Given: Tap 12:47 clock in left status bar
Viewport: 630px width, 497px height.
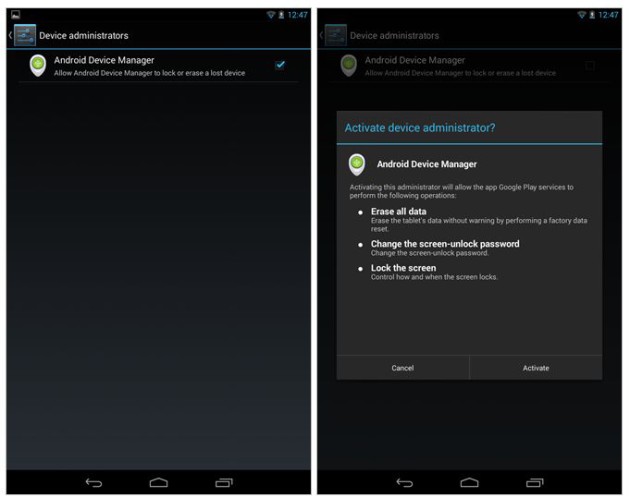Looking at the screenshot, I should click(x=297, y=15).
